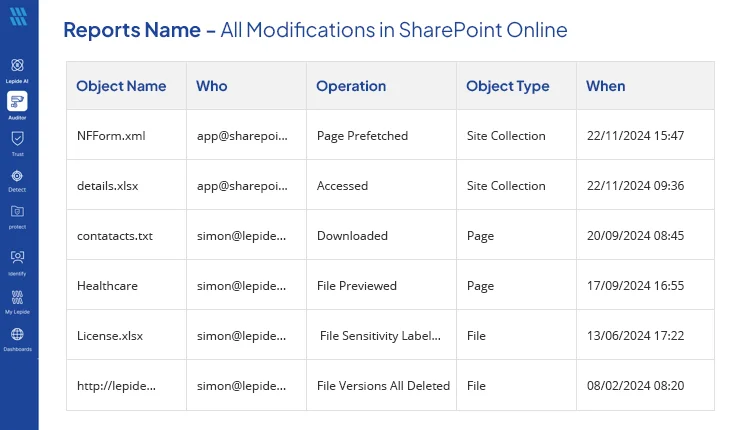Click the Lepide logo in the sidebar
731x430 pixels.
tap(18, 17)
